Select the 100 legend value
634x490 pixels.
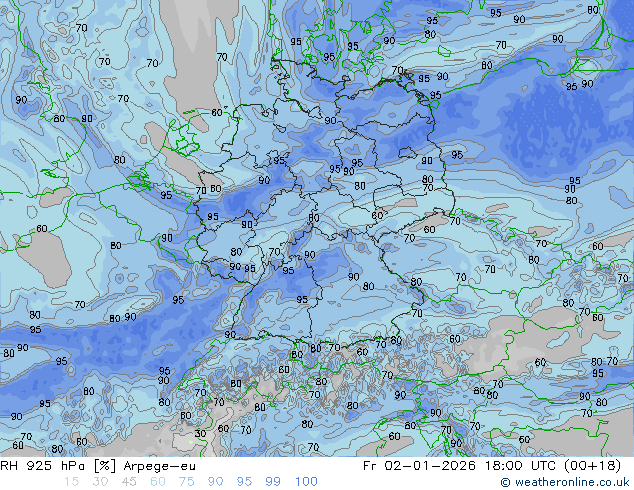tap(306, 482)
